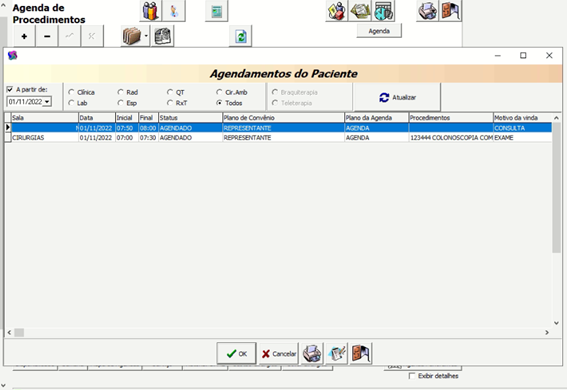Click the plus add-record button
Image resolution: width=567 pixels, height=390 pixels.
click(x=24, y=36)
